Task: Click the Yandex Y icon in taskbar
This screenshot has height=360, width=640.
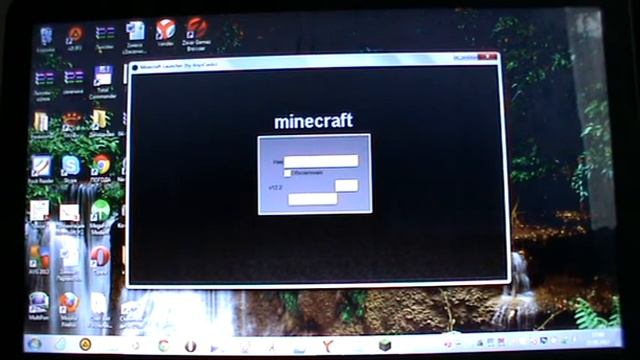Action: coord(327,346)
